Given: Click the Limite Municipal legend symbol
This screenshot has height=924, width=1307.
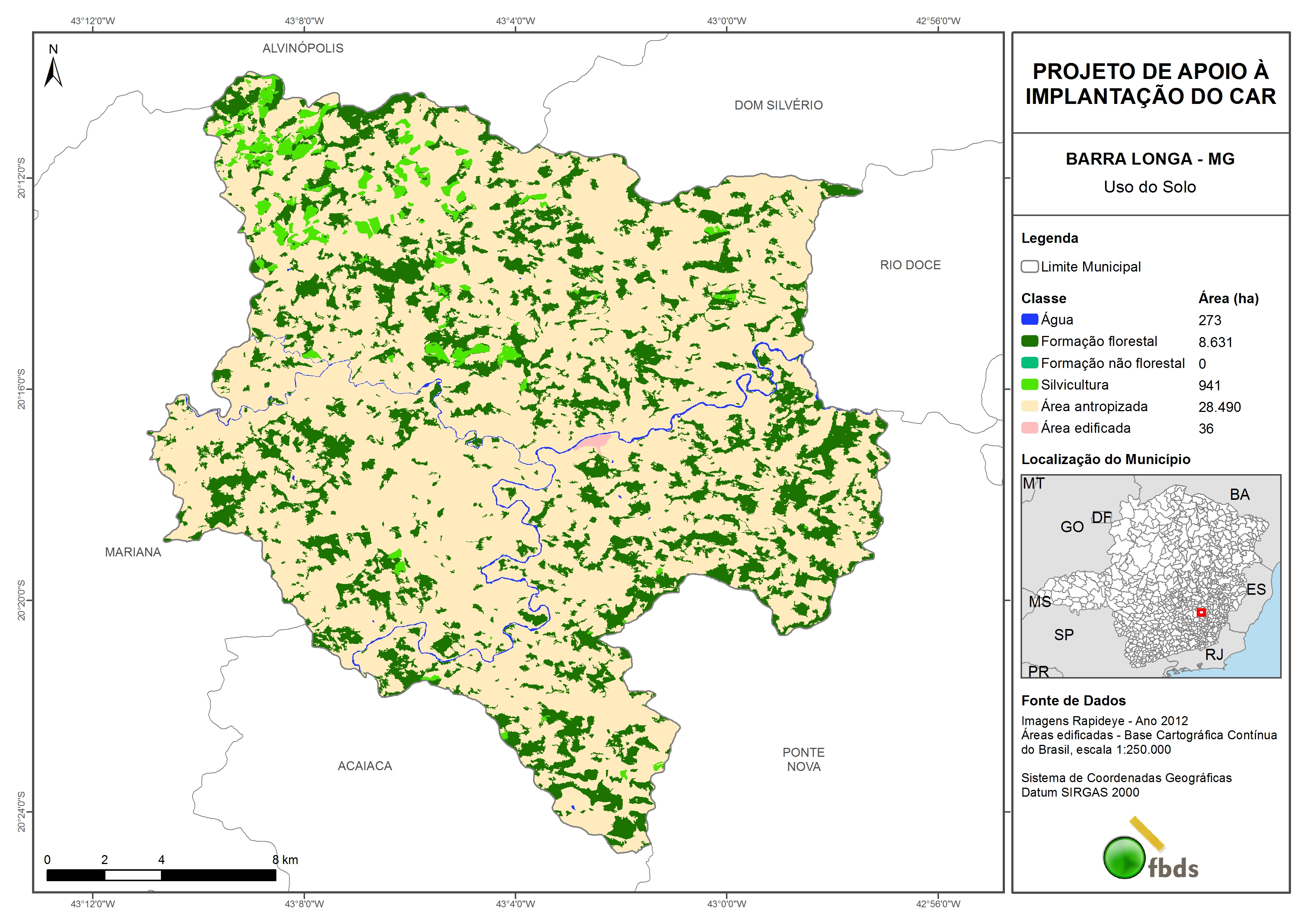Looking at the screenshot, I should pos(1029,267).
